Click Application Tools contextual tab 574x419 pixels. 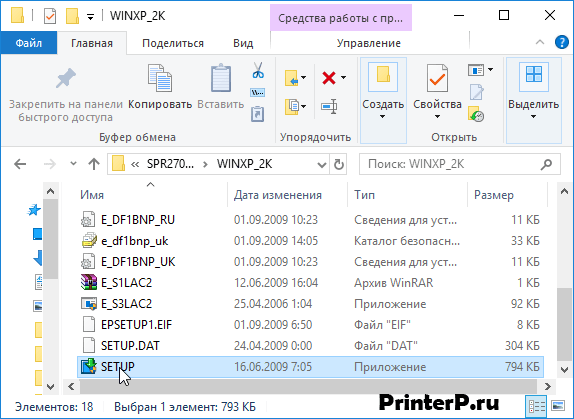click(x=341, y=18)
